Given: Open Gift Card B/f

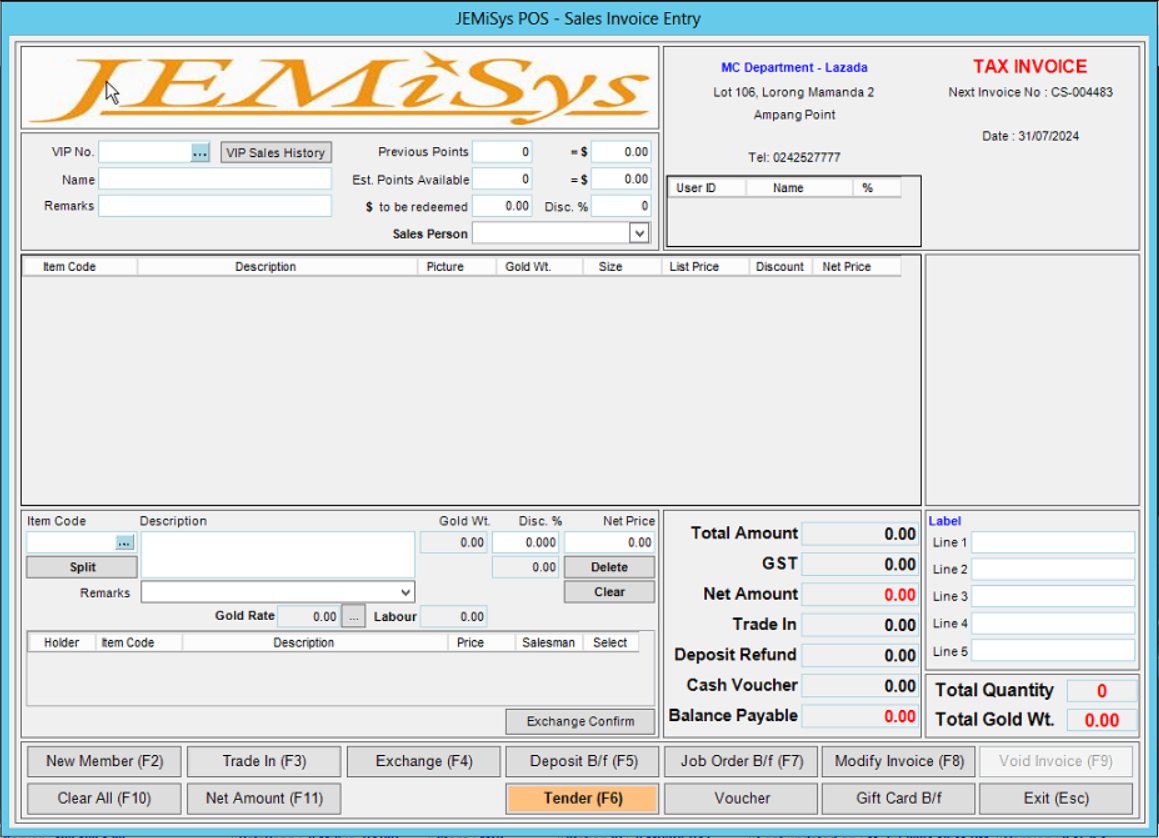Looking at the screenshot, I should pos(897,798).
